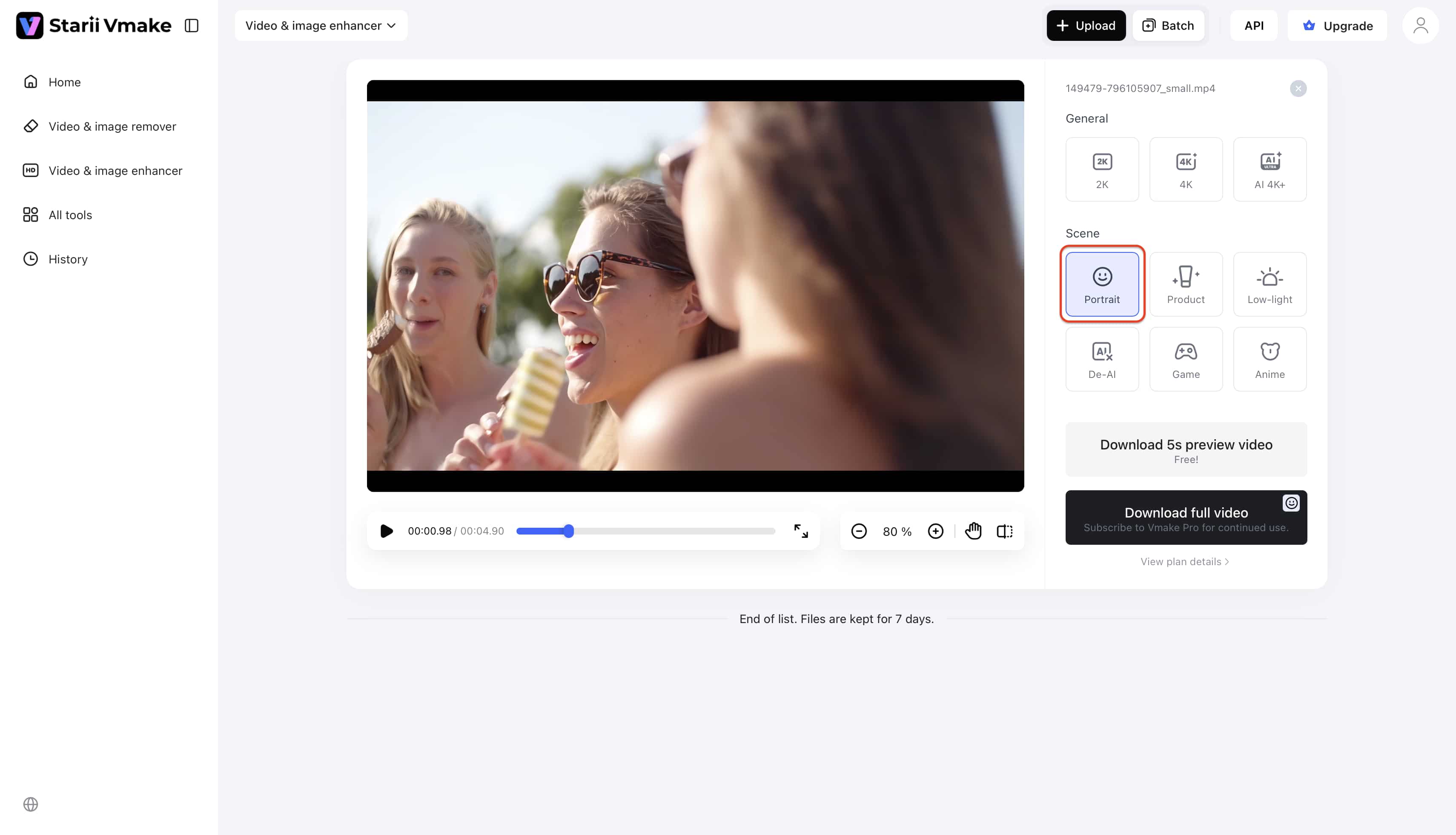Click the globe language icon
Viewport: 1456px width, 835px height.
[30, 804]
